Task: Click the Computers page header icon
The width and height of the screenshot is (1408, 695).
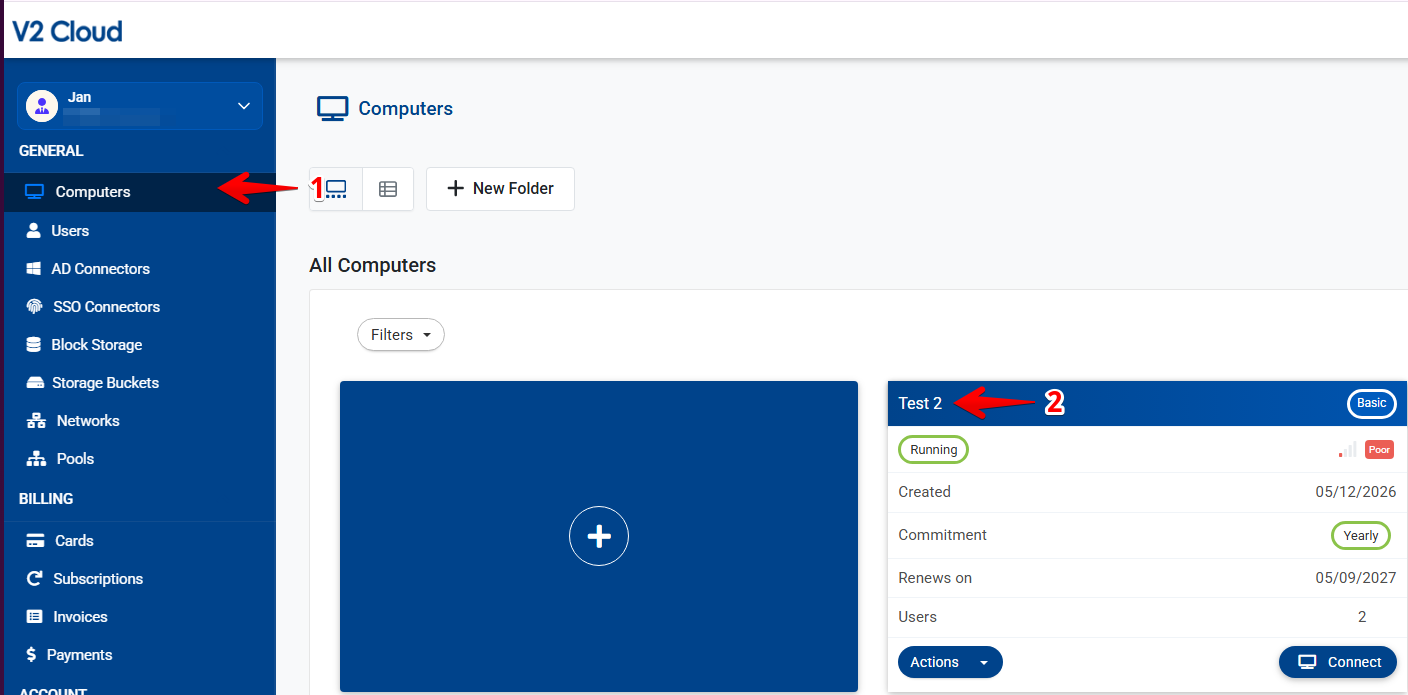Action: click(332, 109)
